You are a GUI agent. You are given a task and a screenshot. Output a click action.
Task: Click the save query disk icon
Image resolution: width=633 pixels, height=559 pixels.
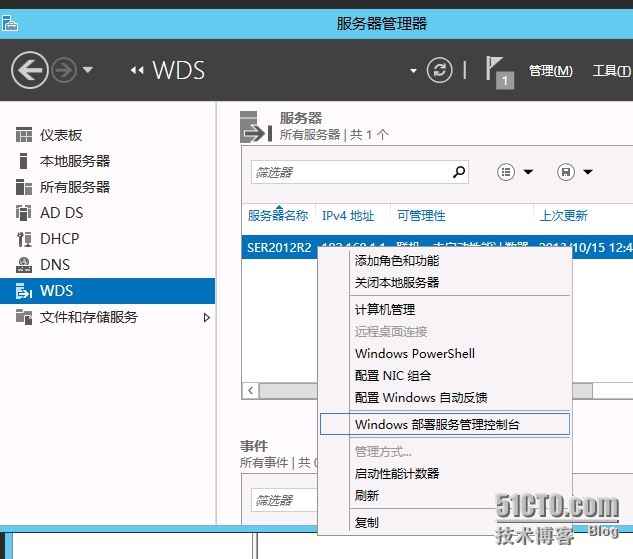tap(566, 172)
